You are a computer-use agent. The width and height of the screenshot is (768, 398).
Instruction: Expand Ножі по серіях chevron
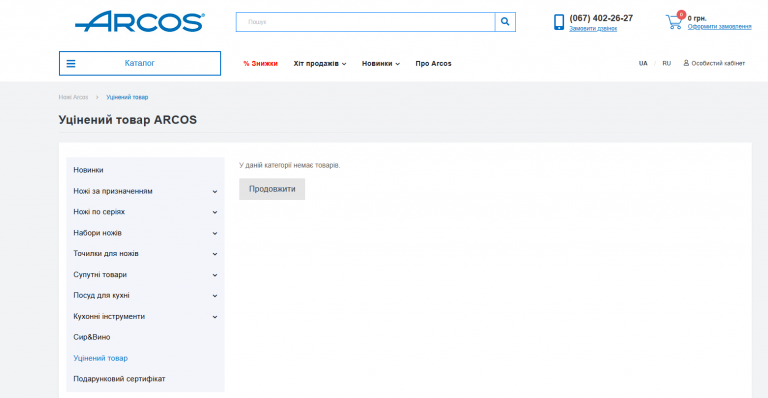pyautogui.click(x=215, y=212)
